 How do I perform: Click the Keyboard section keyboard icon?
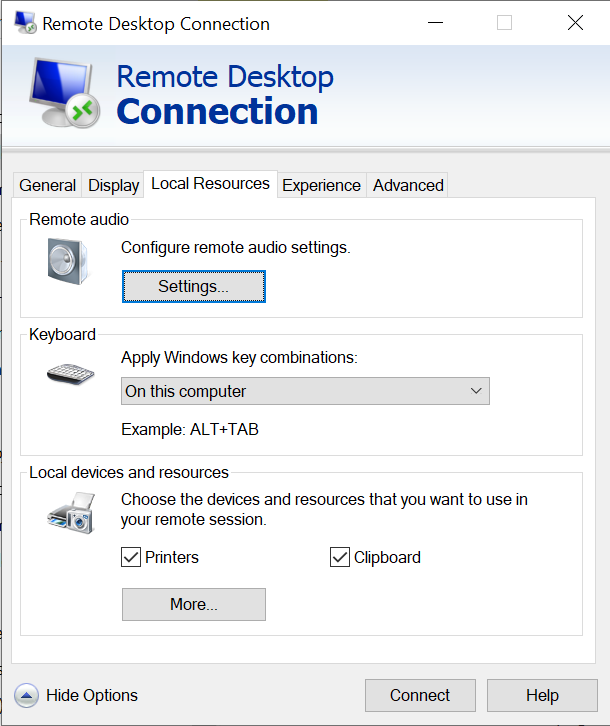[x=70, y=374]
